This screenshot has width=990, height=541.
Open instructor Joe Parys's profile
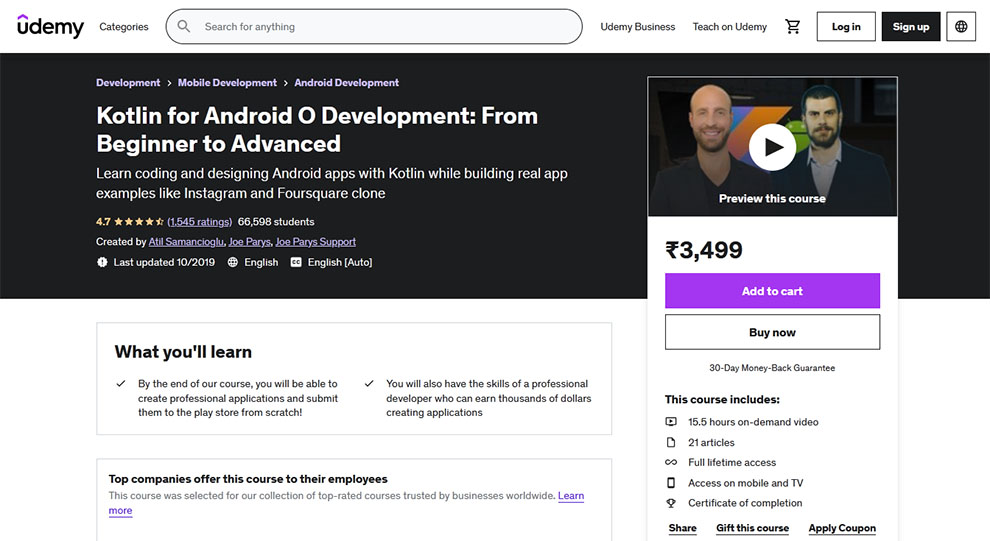pos(249,242)
